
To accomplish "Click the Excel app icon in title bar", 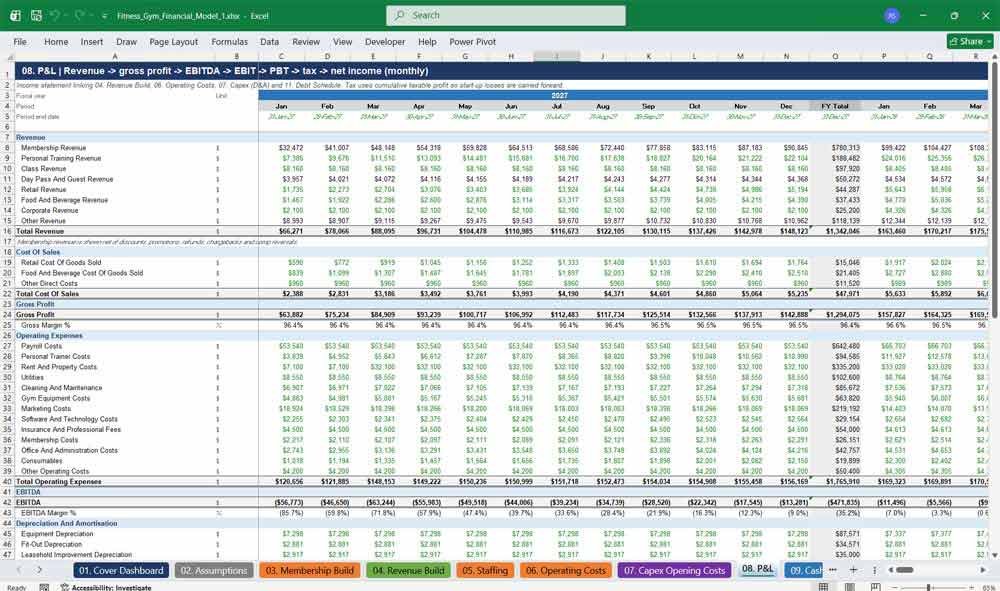I will [15, 15].
